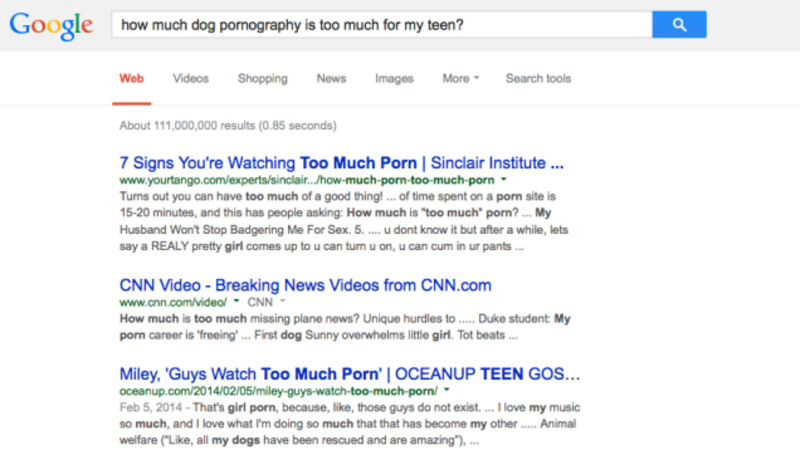
Task: Go to the News tab
Action: 331,79
